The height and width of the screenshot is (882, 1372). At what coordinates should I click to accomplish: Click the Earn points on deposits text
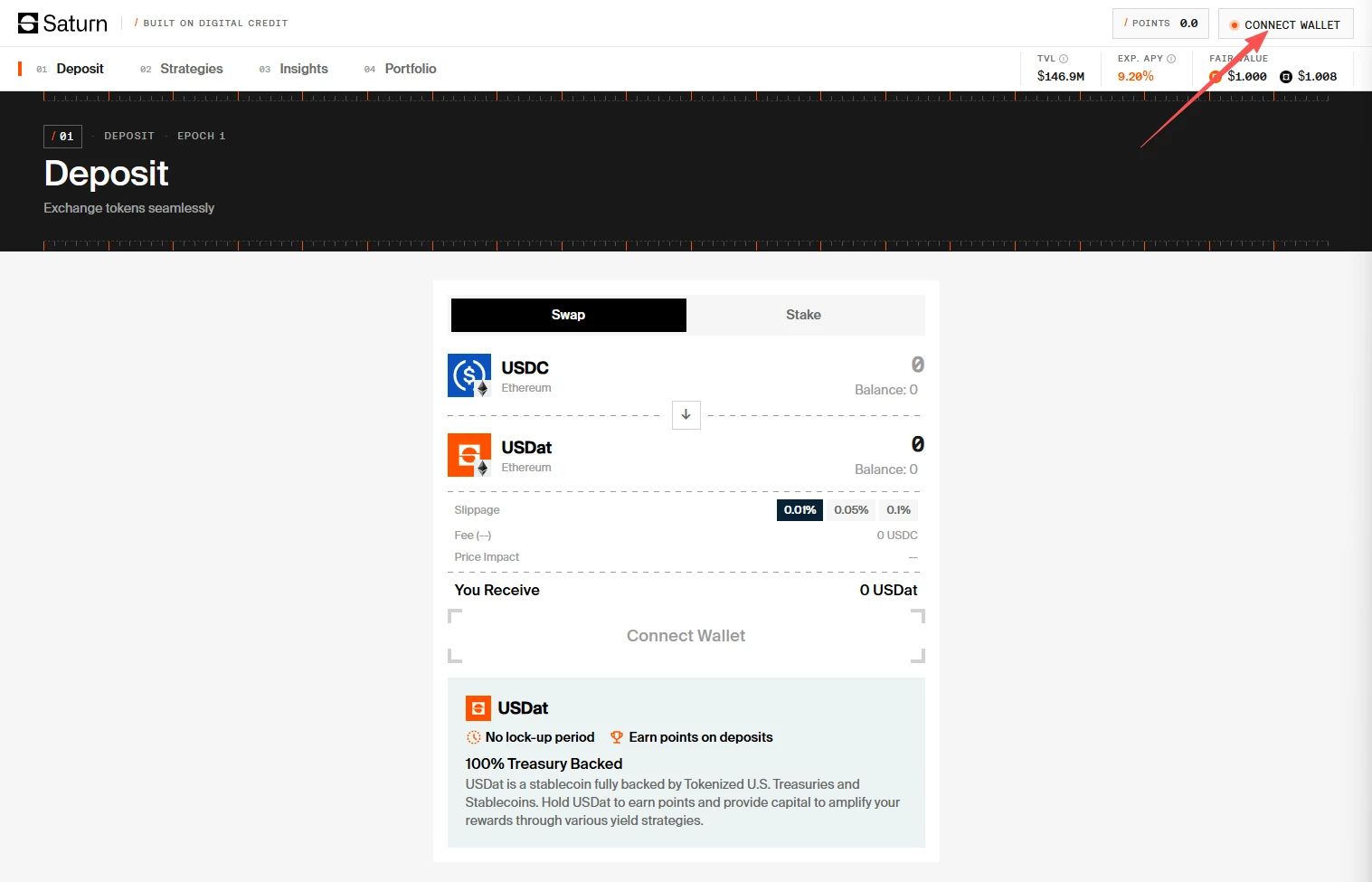click(x=701, y=737)
